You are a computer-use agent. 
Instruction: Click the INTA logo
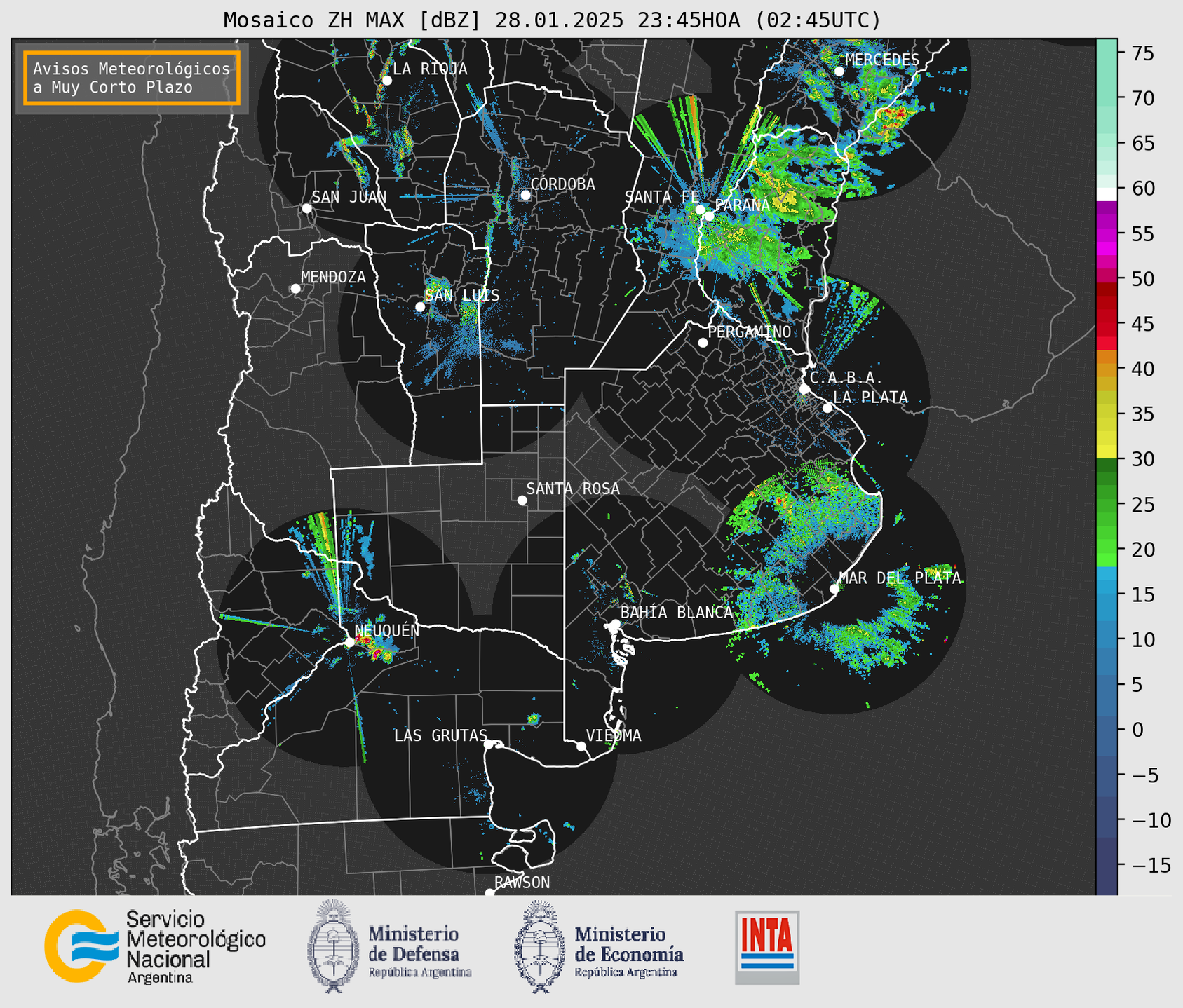pos(767,947)
